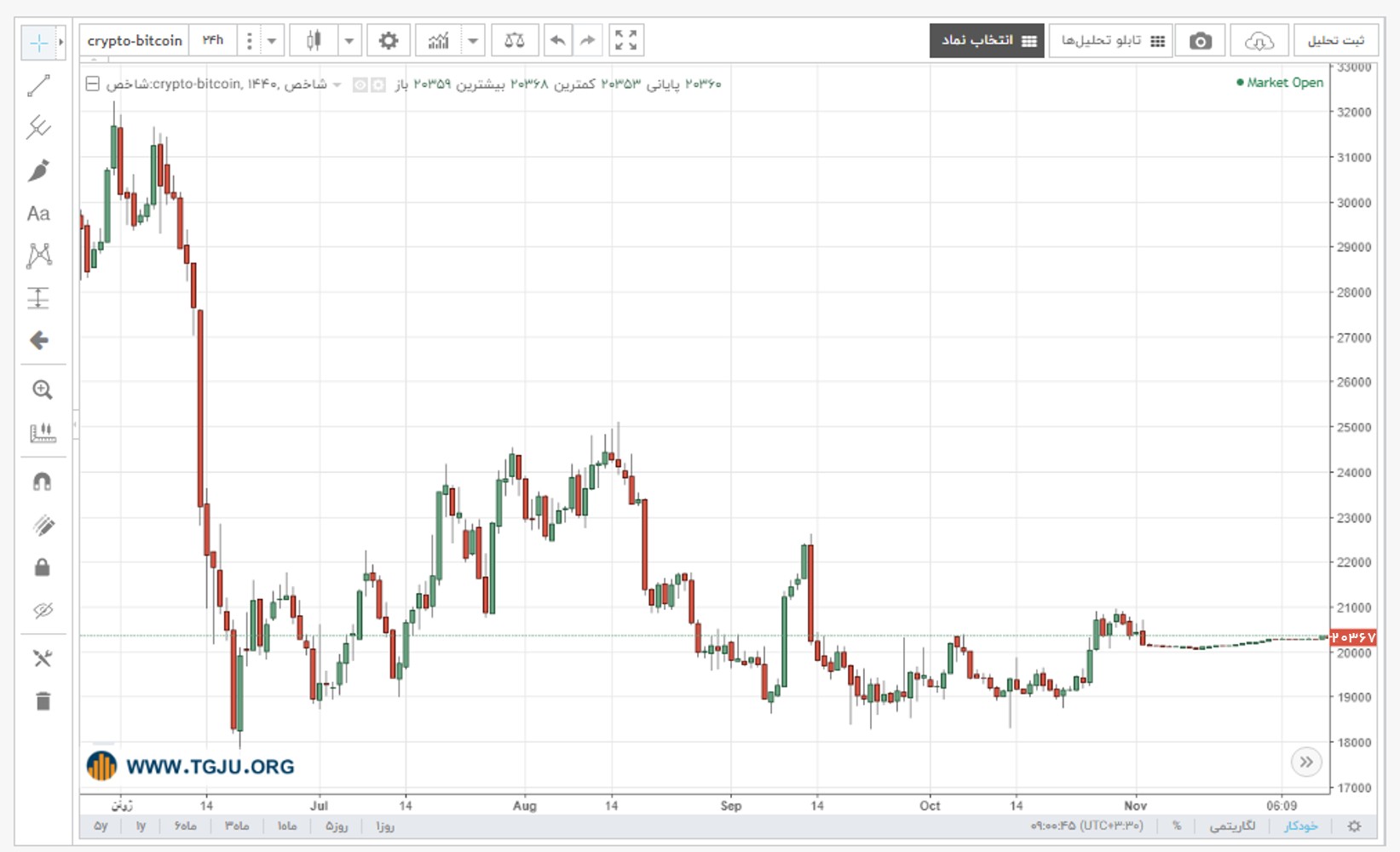
Task: Undo the last action
Action: point(558,40)
